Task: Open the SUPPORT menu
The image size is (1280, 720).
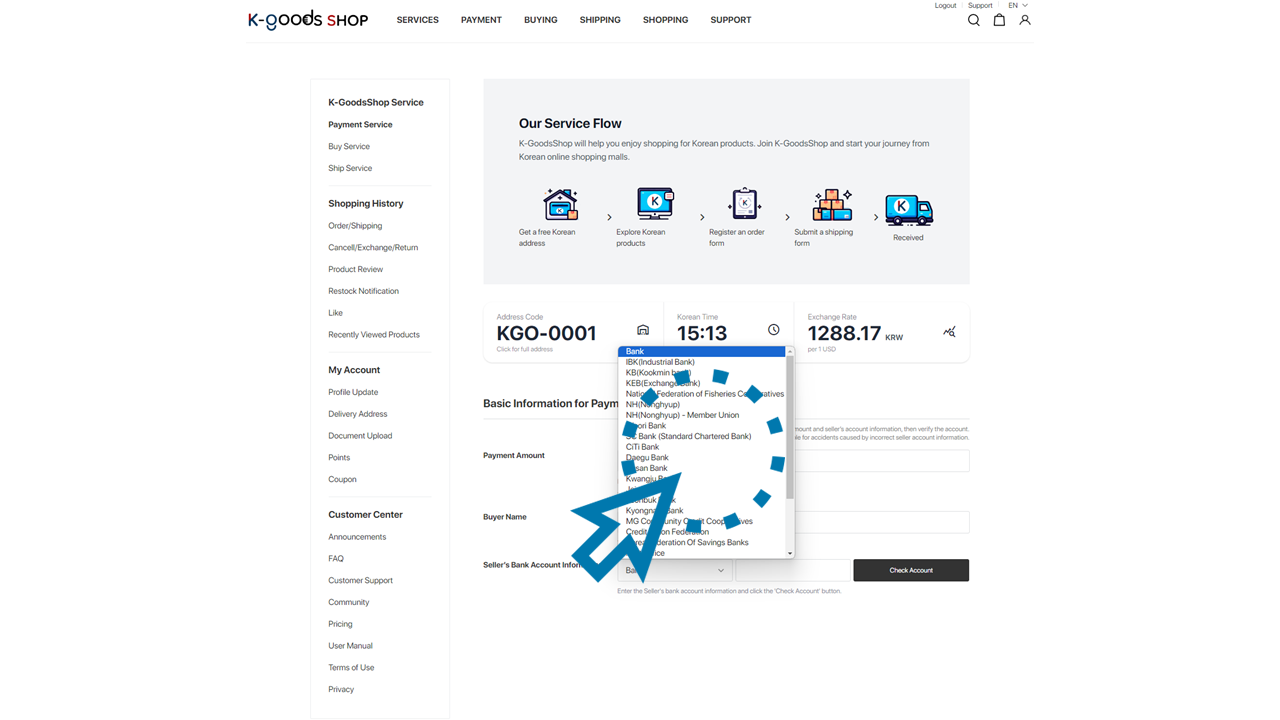Action: click(x=731, y=20)
